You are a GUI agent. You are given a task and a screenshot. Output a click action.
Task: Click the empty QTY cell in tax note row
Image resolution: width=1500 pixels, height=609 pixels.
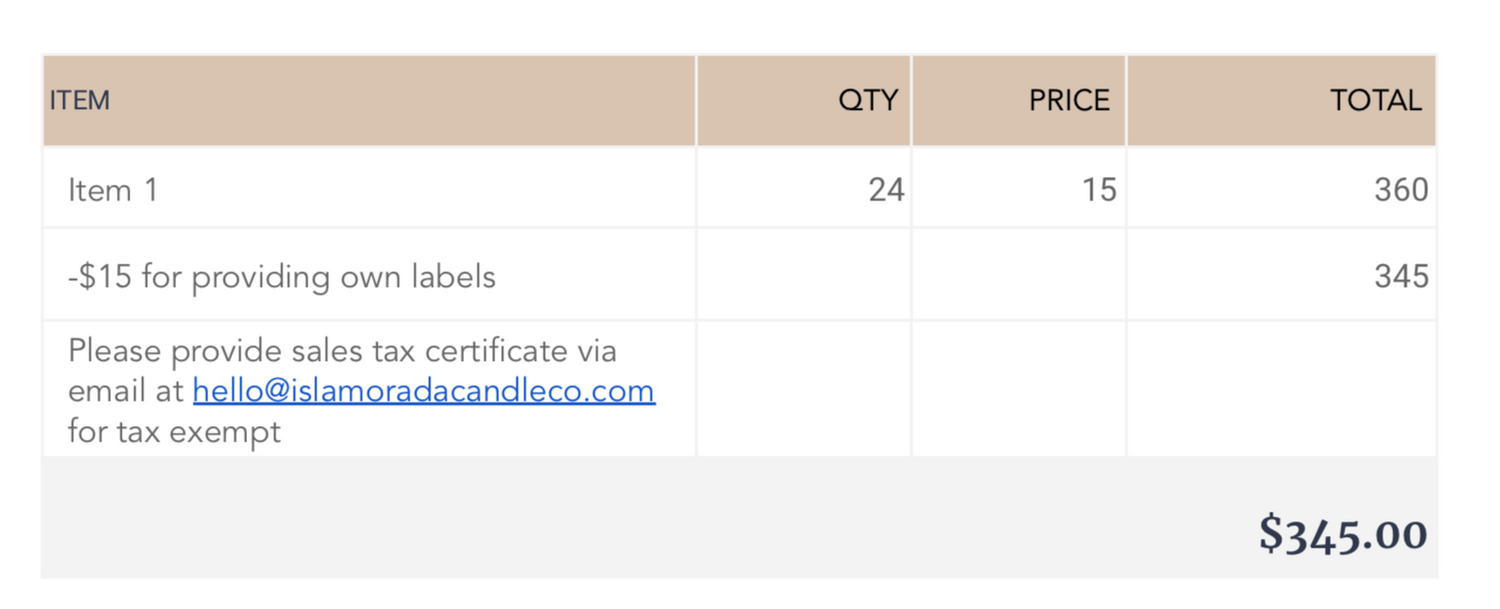tap(804, 389)
